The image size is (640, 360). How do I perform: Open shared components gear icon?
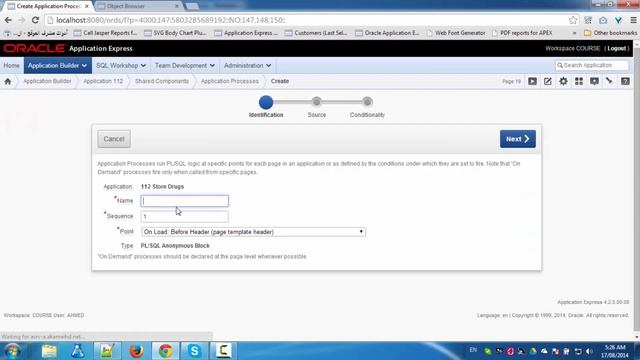coord(563,81)
